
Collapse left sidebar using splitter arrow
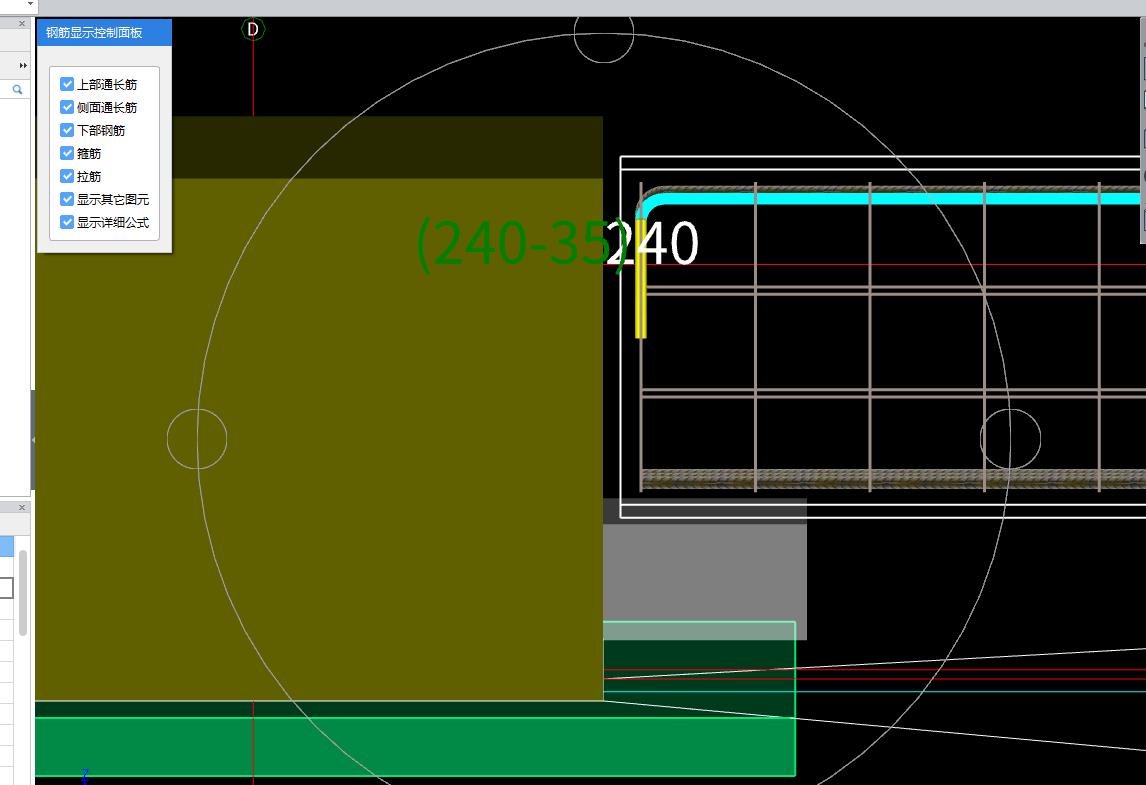(x=33, y=440)
